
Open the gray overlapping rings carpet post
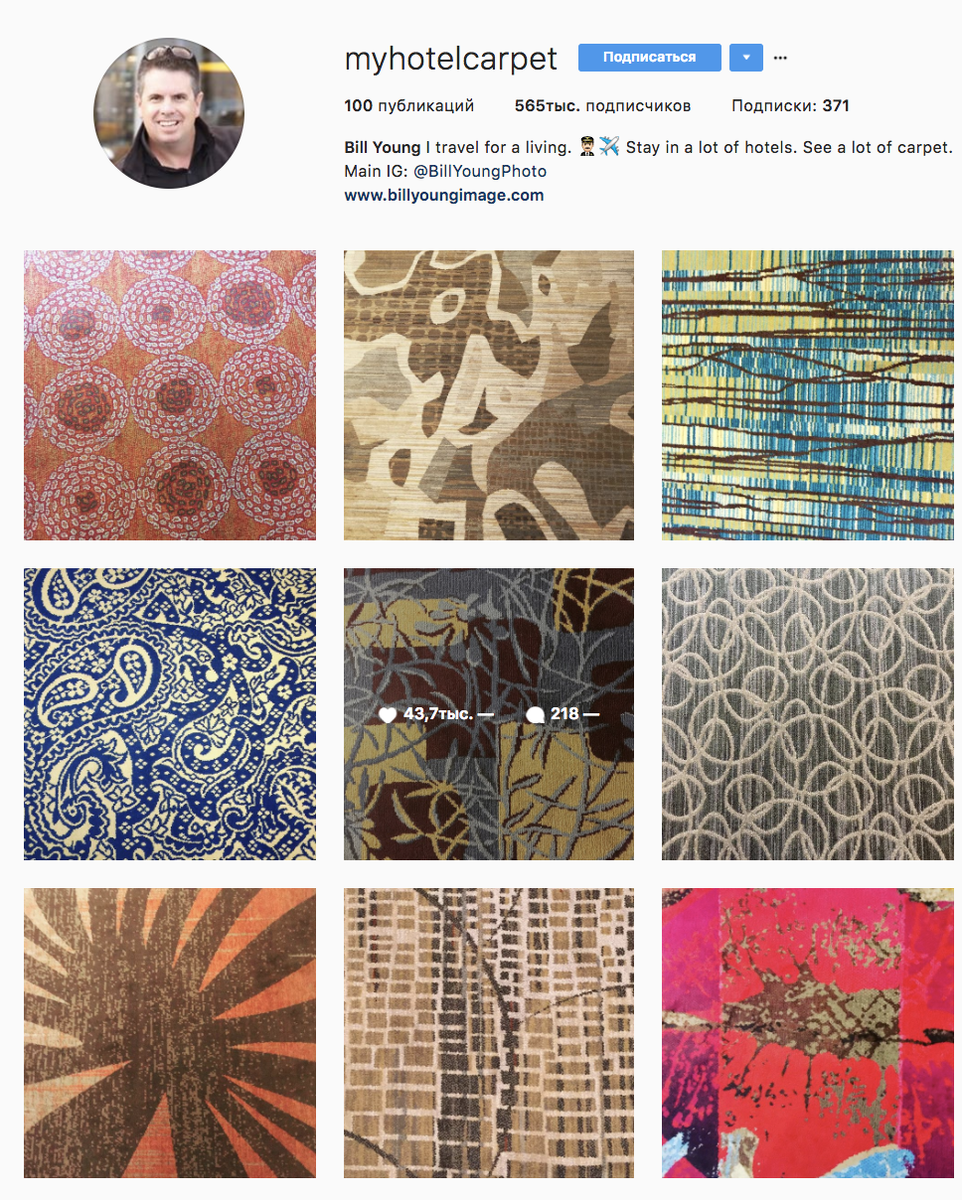click(807, 714)
